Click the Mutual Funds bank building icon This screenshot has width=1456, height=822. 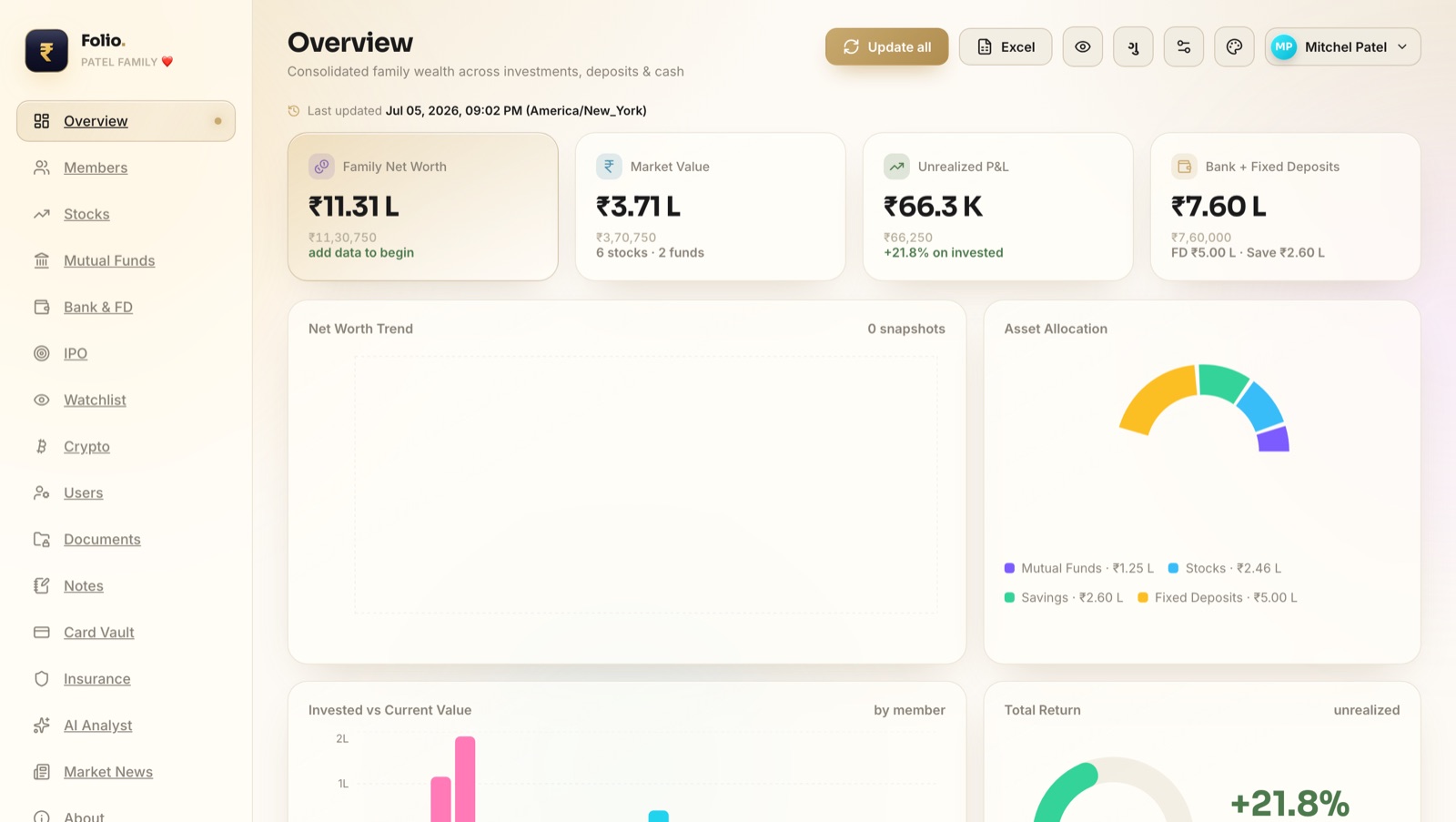42,260
